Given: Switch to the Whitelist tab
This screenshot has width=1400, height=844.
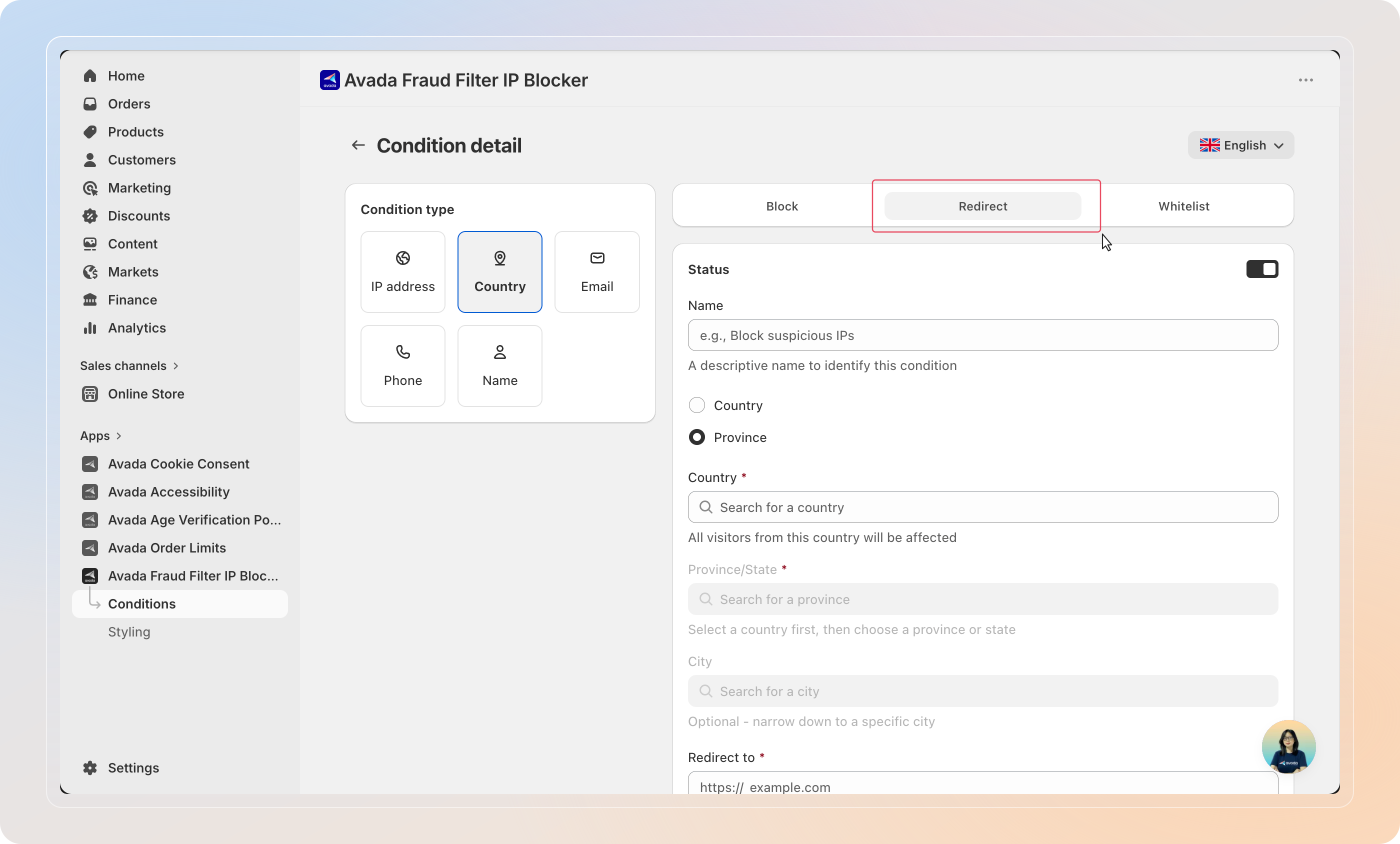Looking at the screenshot, I should (1184, 205).
